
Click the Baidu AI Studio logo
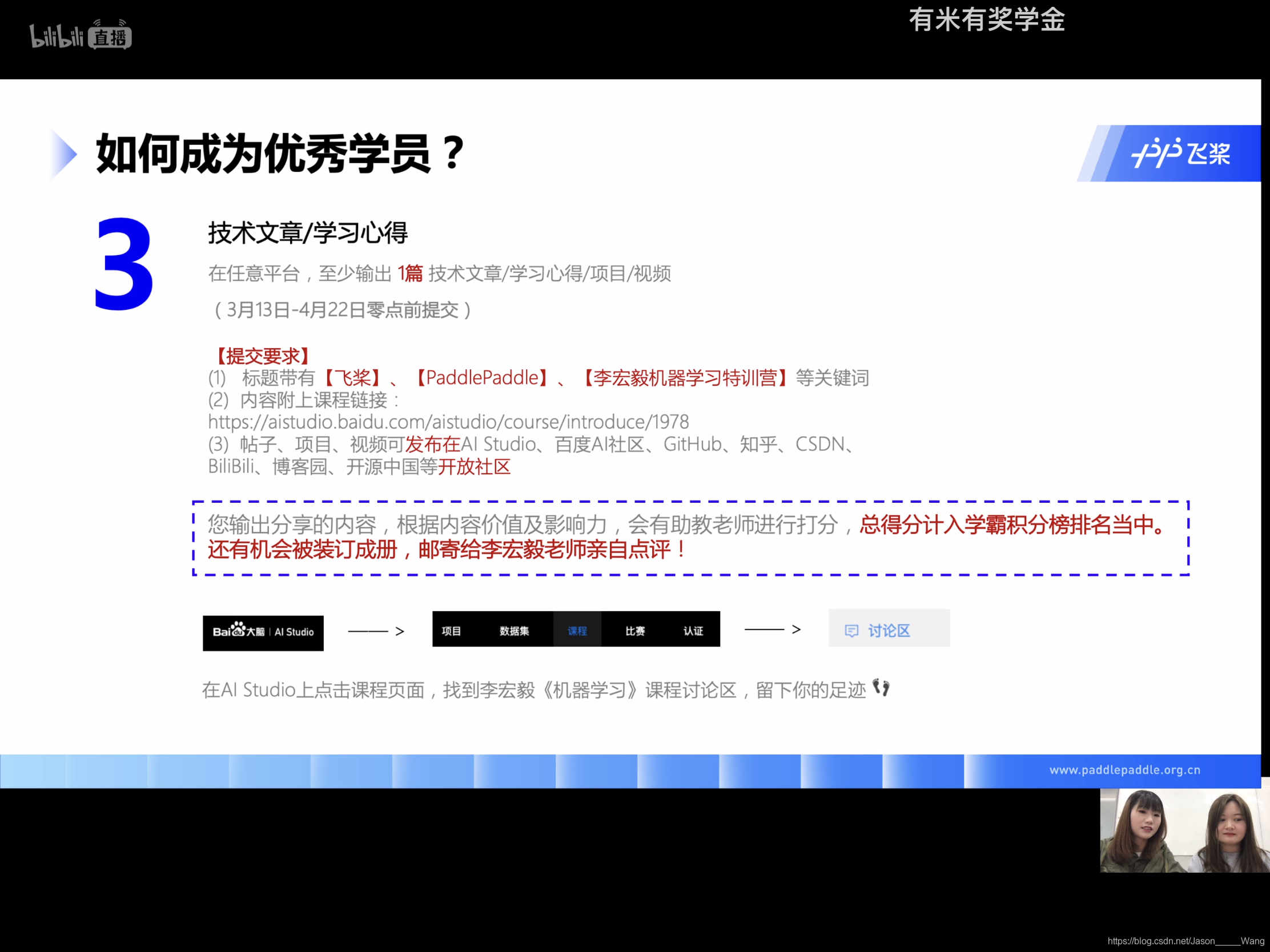pos(263,632)
